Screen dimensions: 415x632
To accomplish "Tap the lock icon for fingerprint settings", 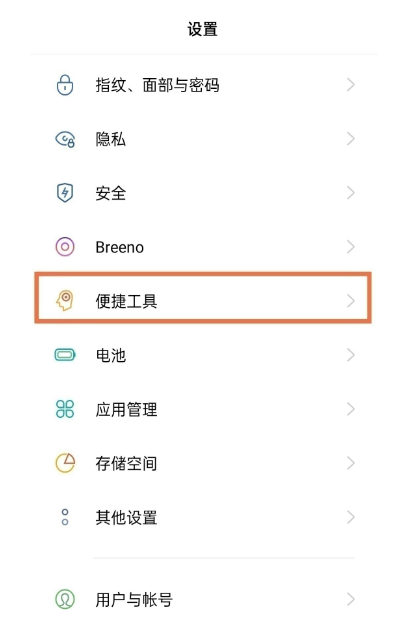I will coord(65,85).
